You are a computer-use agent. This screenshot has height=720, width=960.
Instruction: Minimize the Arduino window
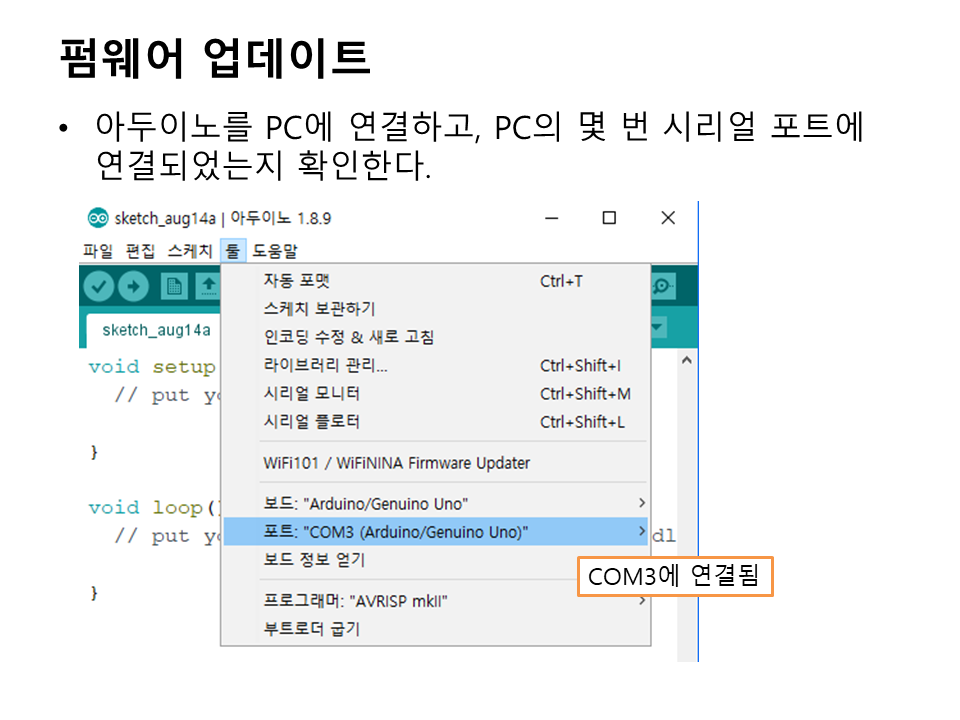pos(552,218)
